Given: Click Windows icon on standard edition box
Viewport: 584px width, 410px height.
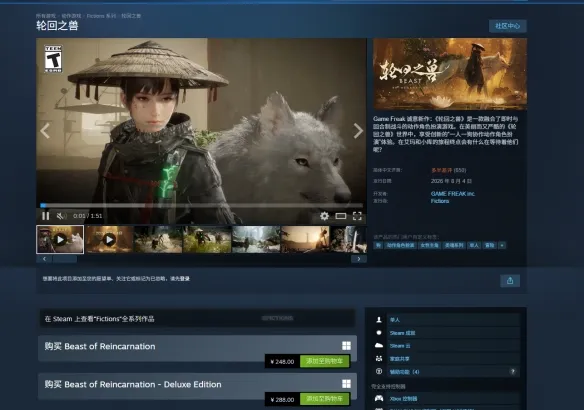Looking at the screenshot, I should point(346,346).
